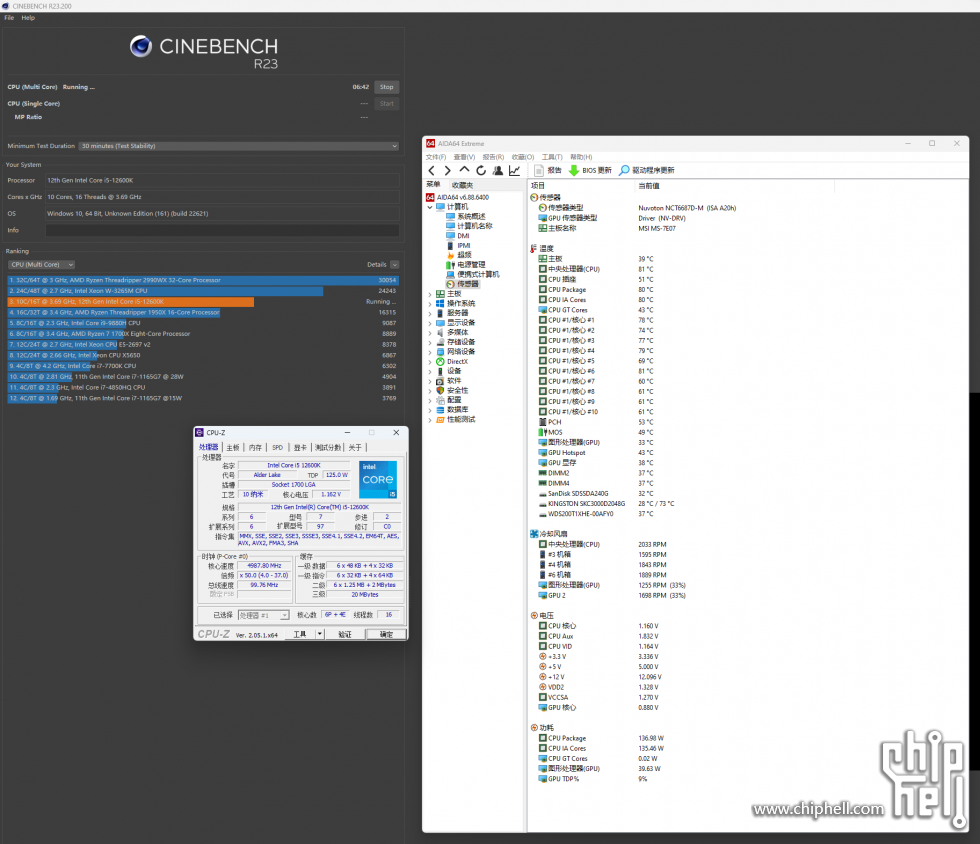Switch to CPU-Z 显卡 tab
The height and width of the screenshot is (844, 980).
tap(300, 448)
